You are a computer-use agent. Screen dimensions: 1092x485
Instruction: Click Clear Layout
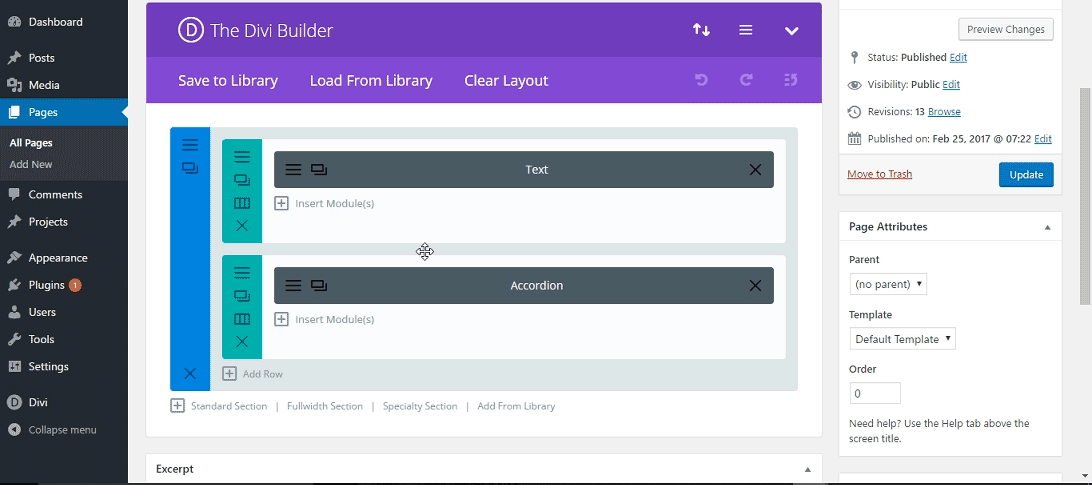(506, 80)
